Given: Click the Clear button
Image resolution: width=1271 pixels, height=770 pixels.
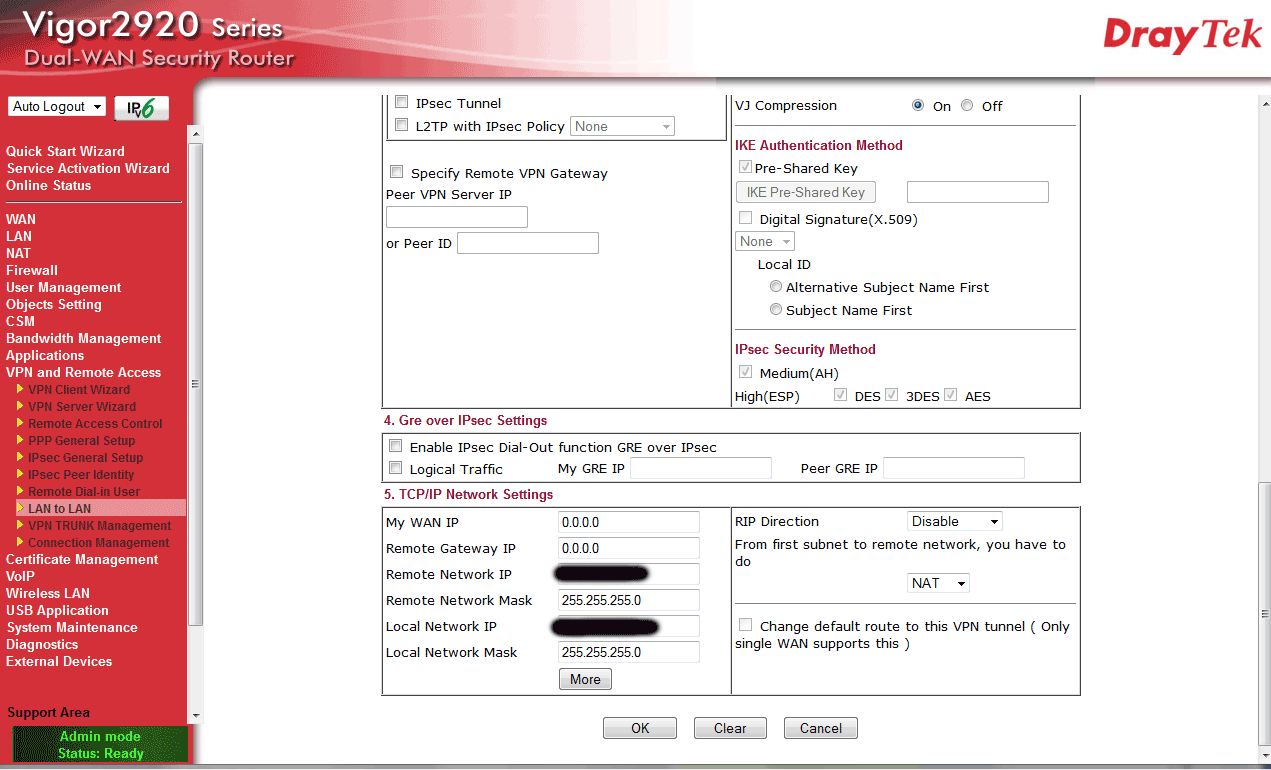Looking at the screenshot, I should click(x=730, y=728).
